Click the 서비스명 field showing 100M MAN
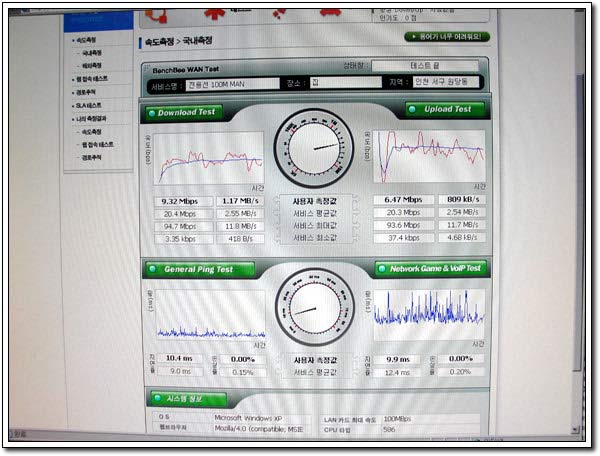Screen dimensions: 600x456 233,84
